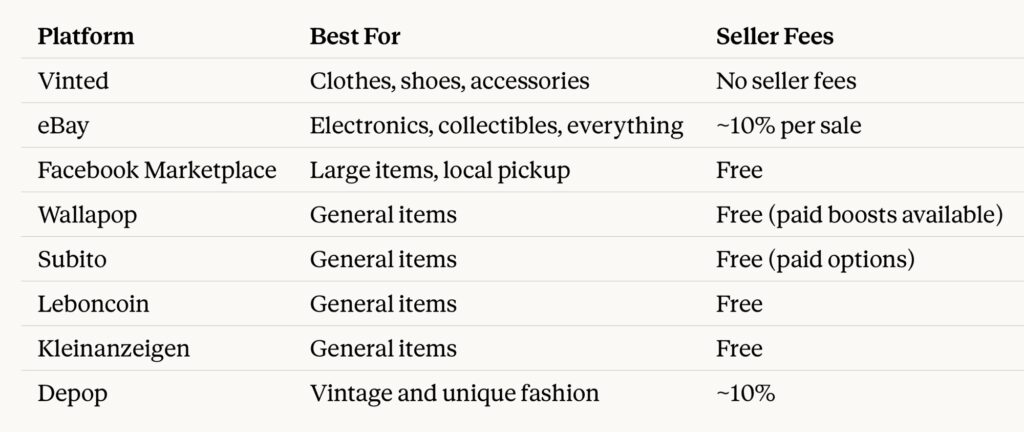
Task: Click the Facebook Marketplace cell
Action: tap(157, 170)
